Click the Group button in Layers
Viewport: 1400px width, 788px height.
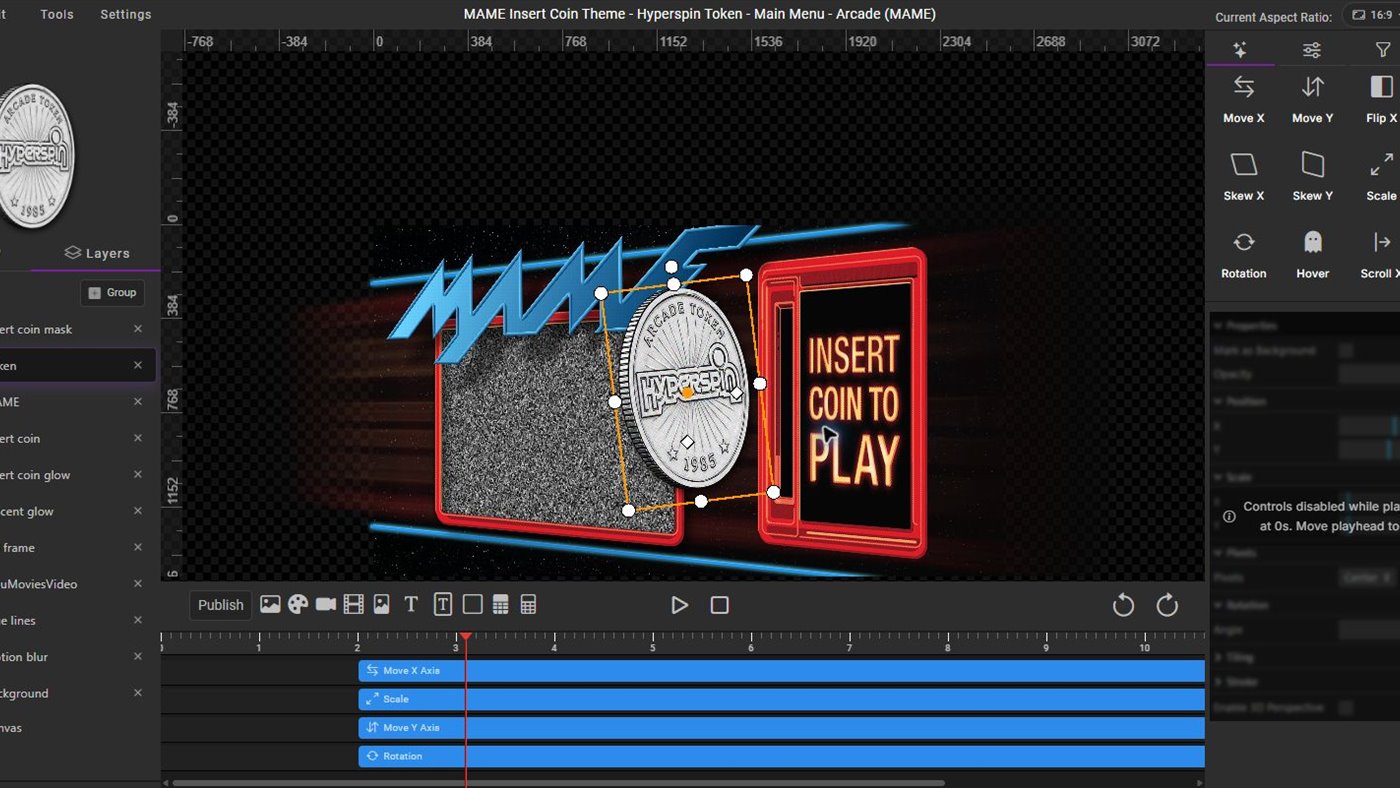coord(112,293)
